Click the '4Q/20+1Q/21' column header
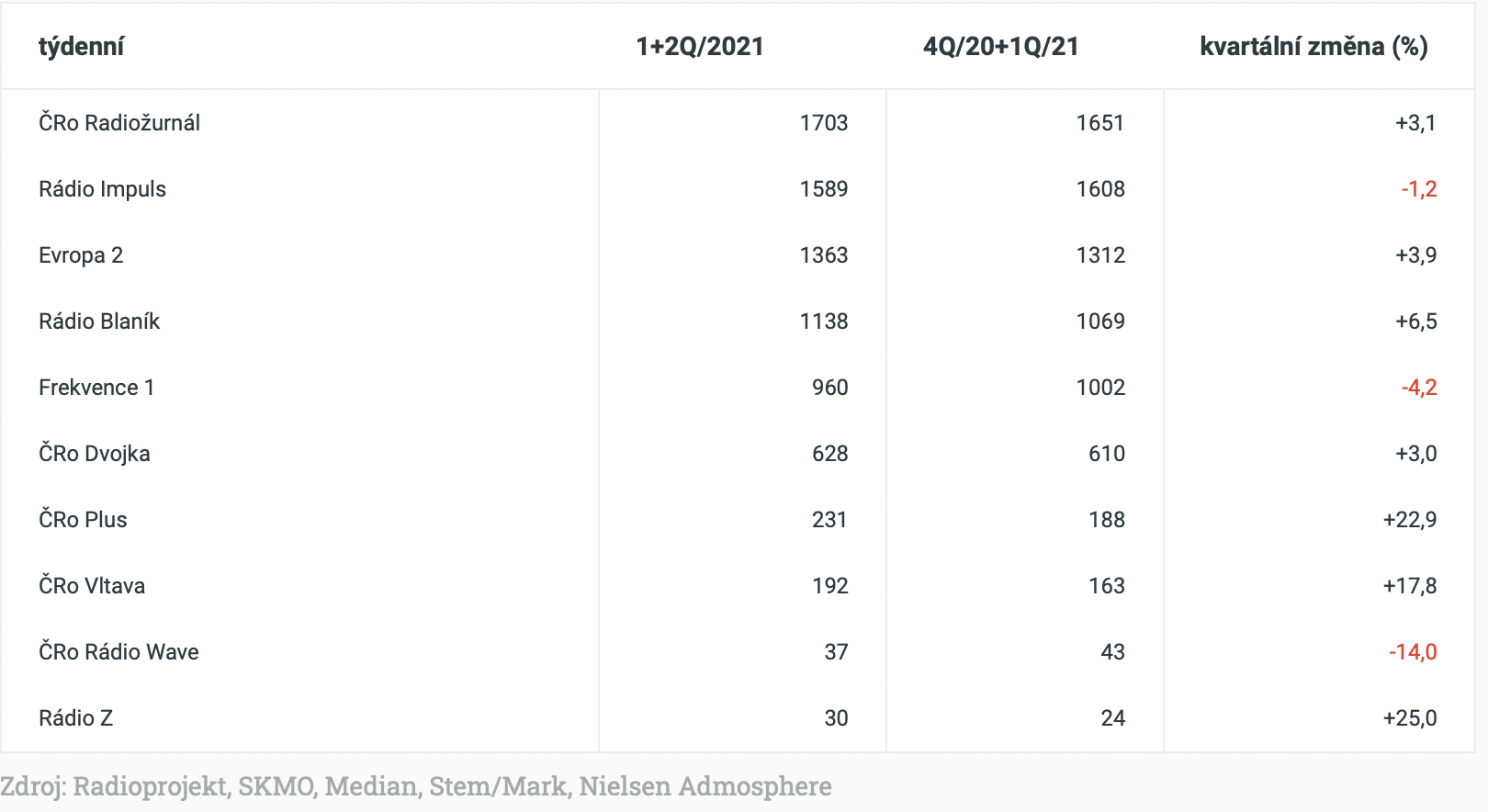 tap(1000, 47)
